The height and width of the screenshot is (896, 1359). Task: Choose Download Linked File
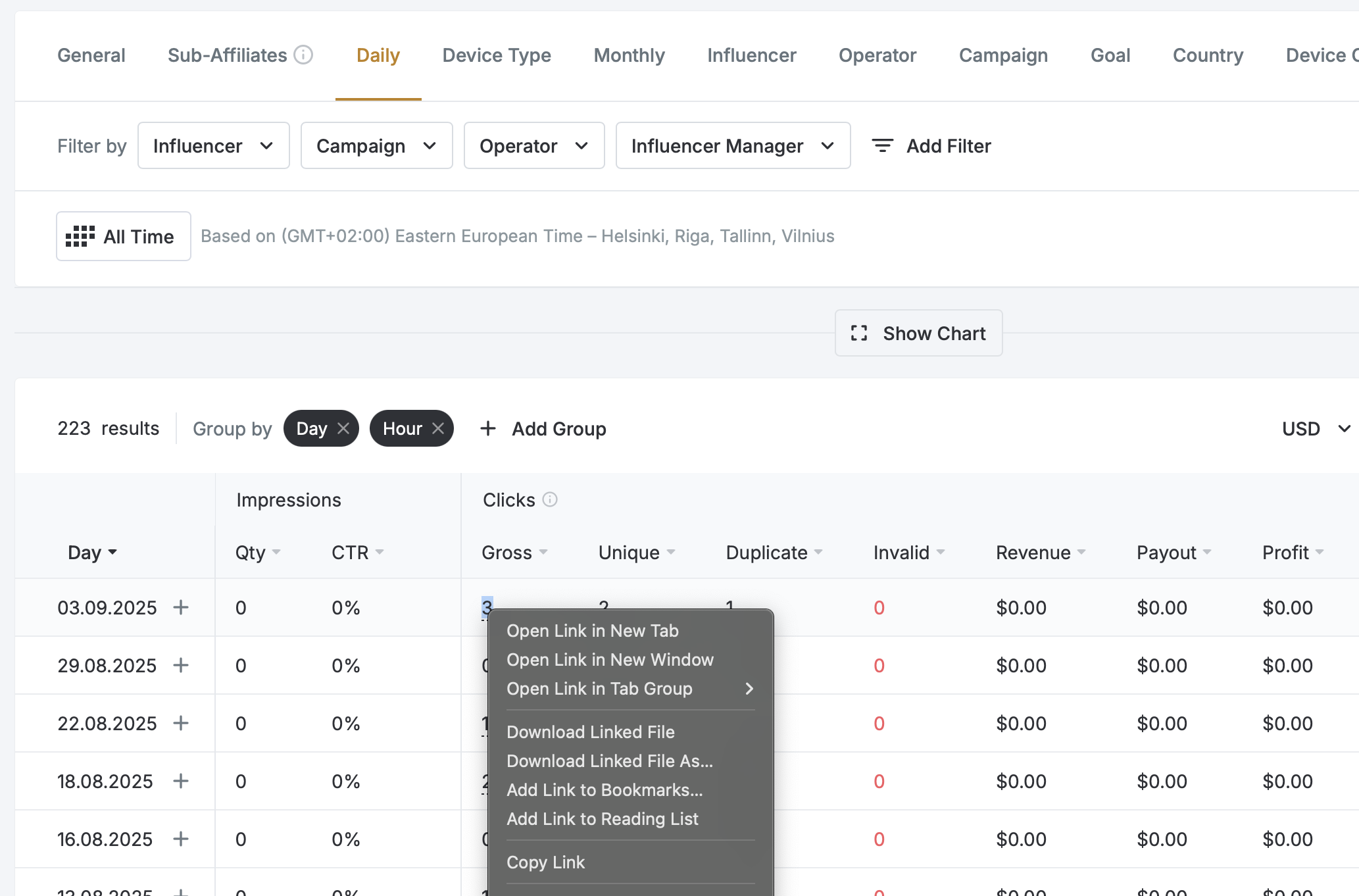tap(631, 732)
